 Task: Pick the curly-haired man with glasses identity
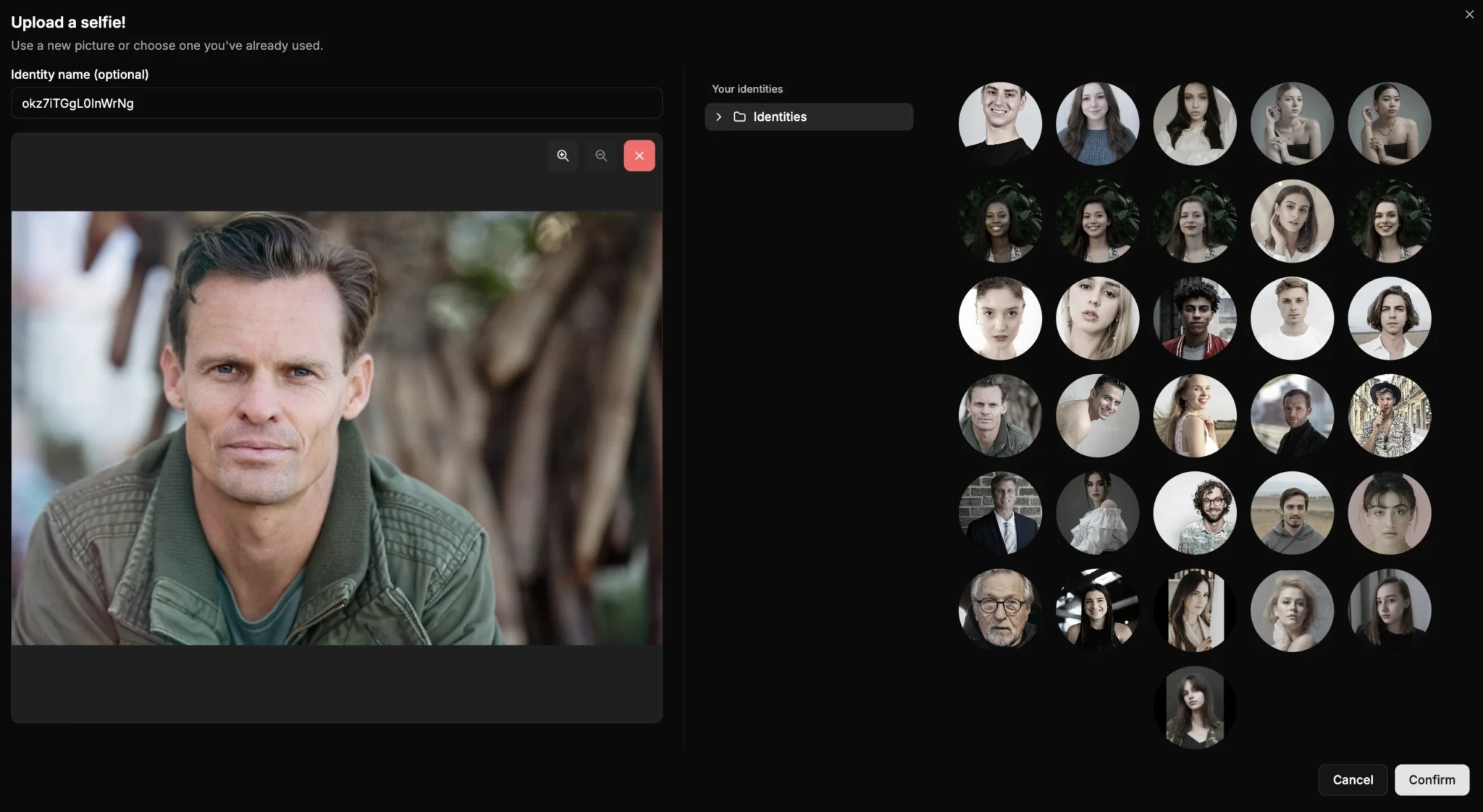(x=1195, y=513)
